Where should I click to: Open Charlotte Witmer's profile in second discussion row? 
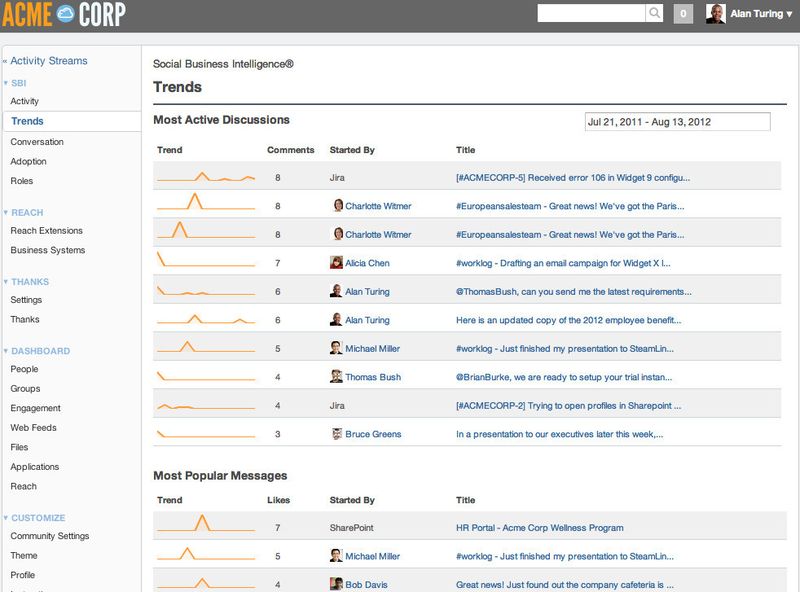pos(378,206)
